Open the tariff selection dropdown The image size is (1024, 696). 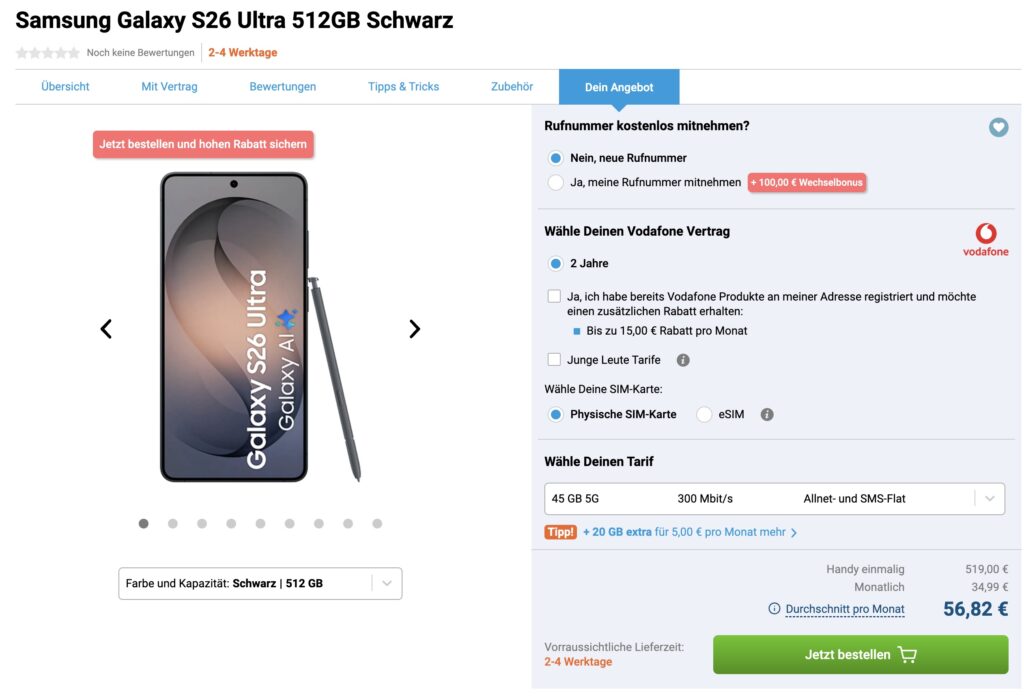tap(774, 498)
